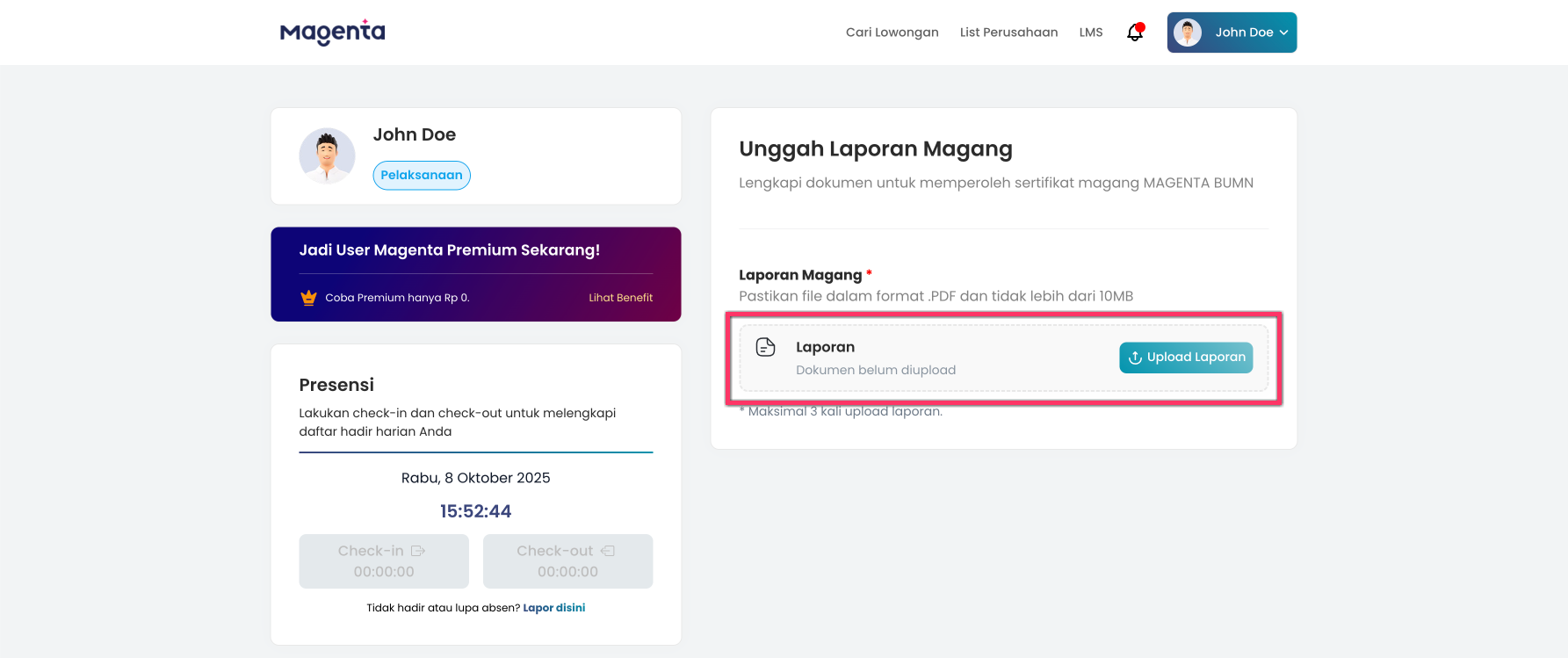Click the chevron beside John Doe
Image resolution: width=1568 pixels, height=658 pixels.
(x=1283, y=33)
